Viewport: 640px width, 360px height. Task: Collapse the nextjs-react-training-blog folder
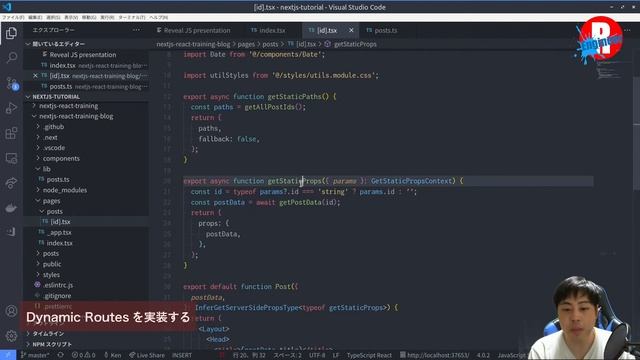click(76, 116)
